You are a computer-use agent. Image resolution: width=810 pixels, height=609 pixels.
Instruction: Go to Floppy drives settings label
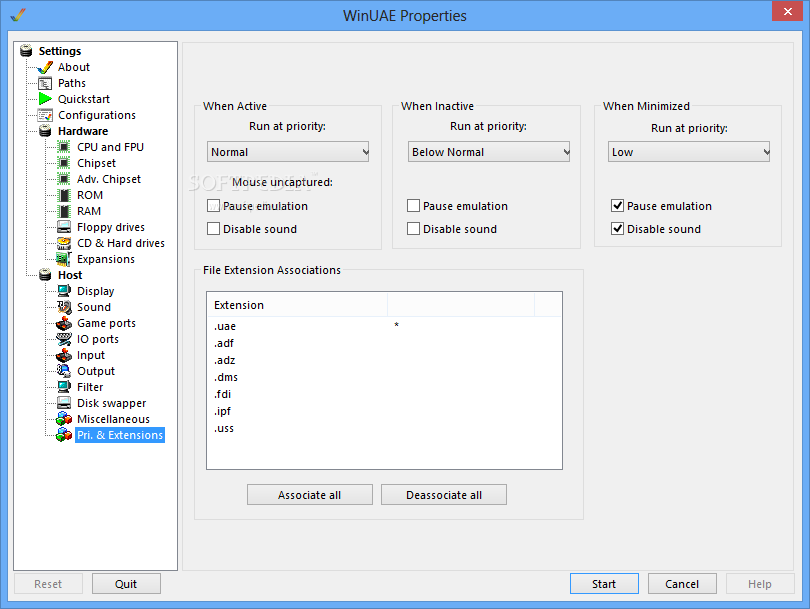(111, 227)
